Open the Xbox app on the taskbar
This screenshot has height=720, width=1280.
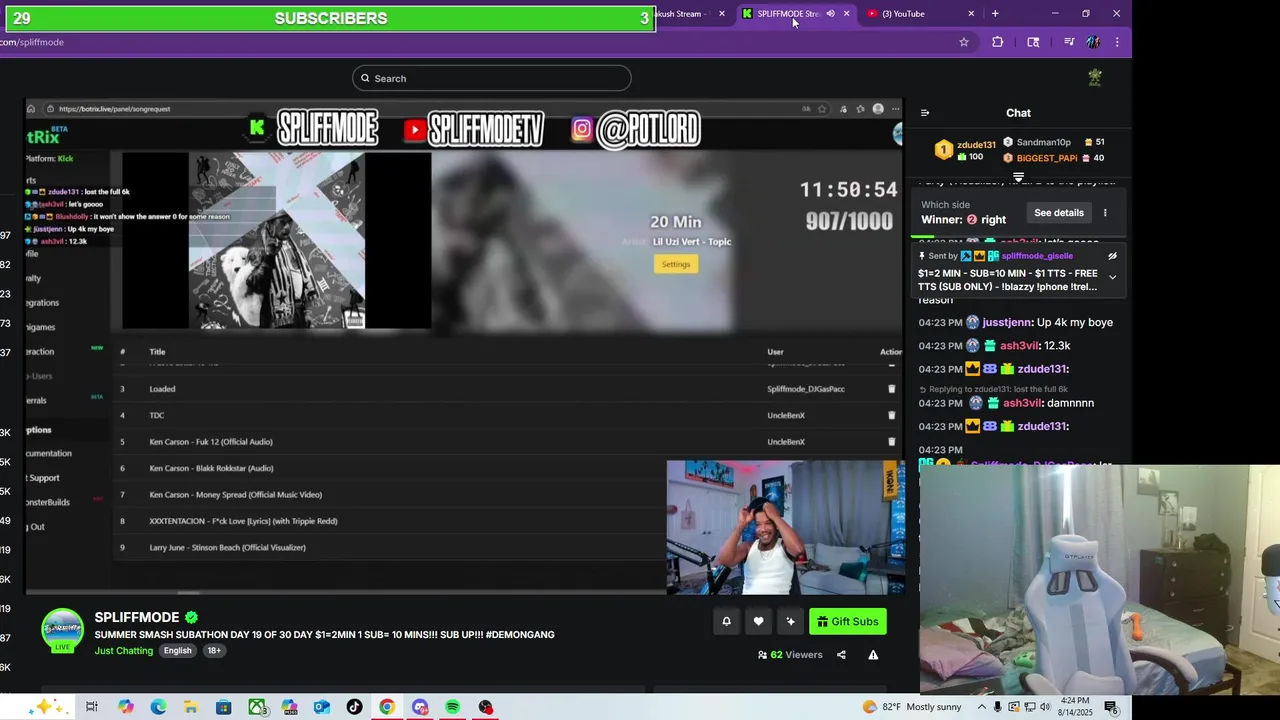[257, 707]
